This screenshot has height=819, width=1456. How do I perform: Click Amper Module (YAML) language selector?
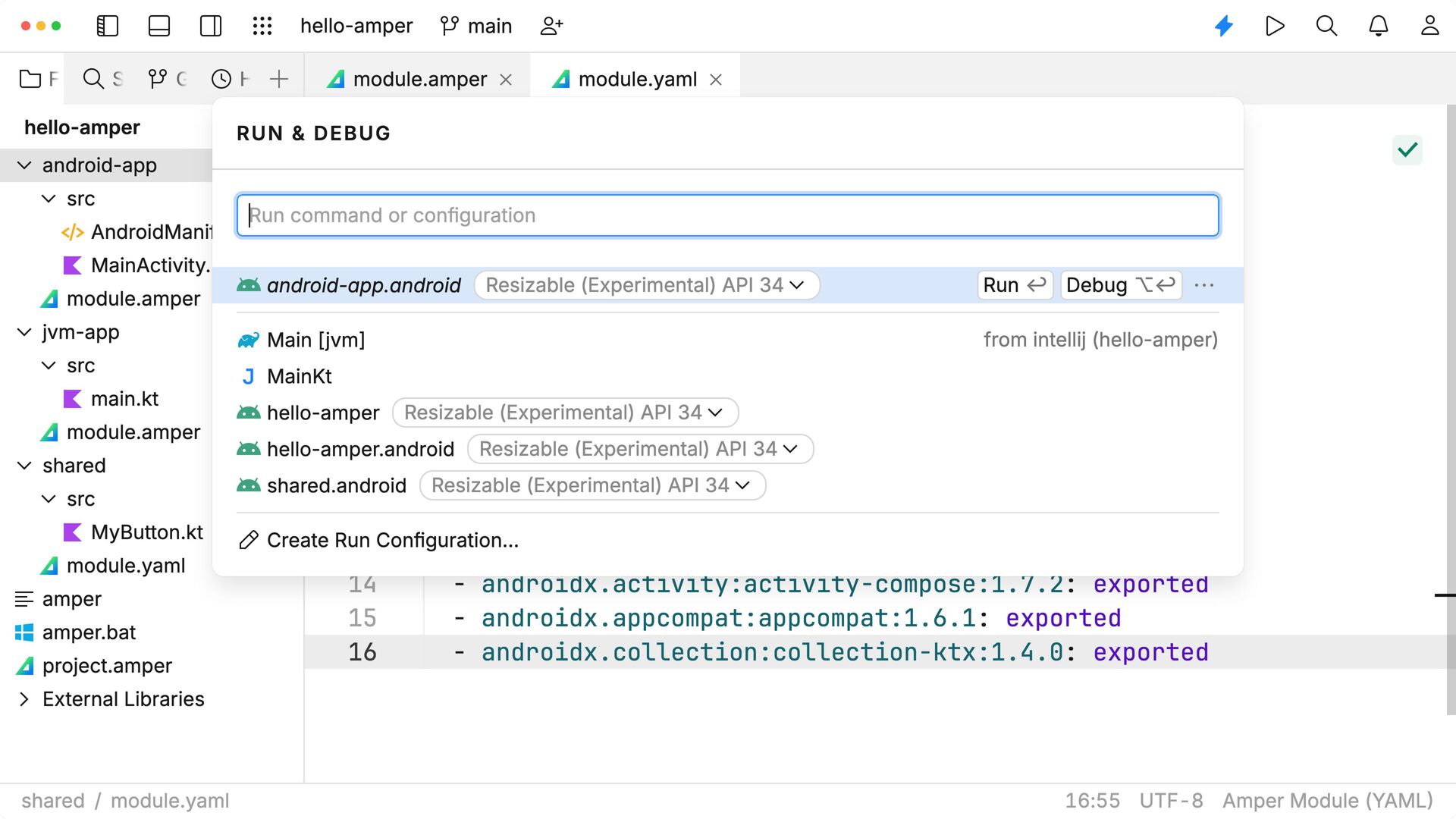coord(1328,801)
